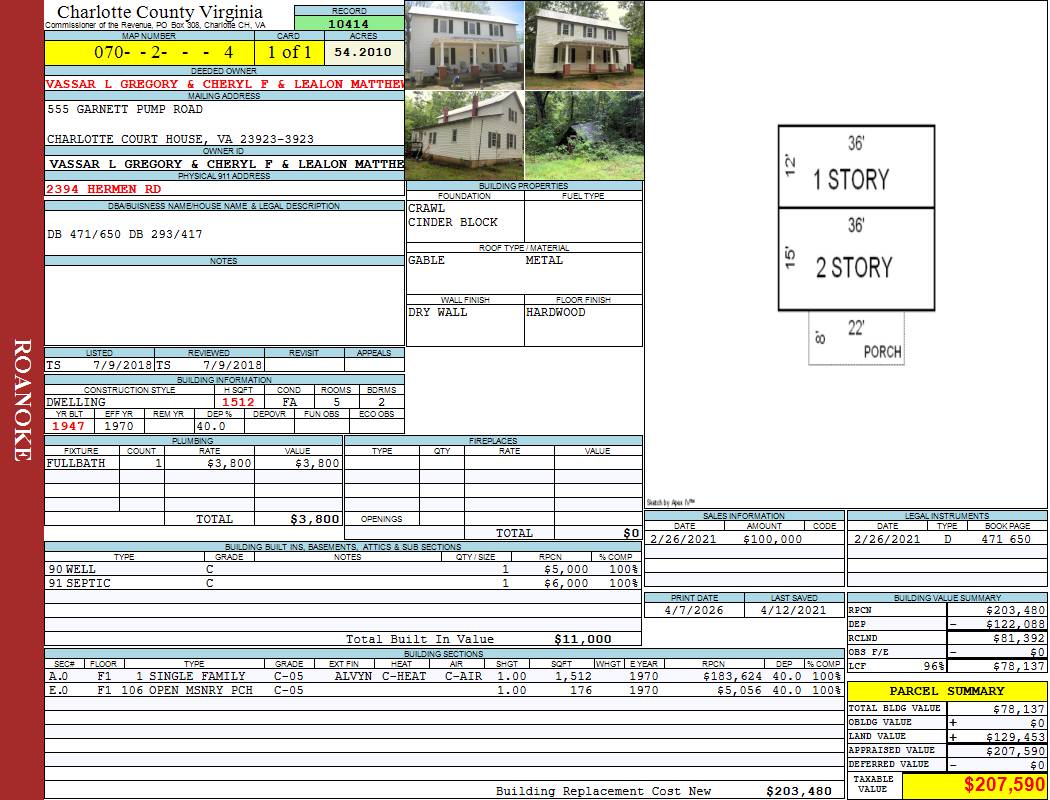Click the deeded owner name in red
Image resolution: width=1050 pixels, height=800 pixels.
click(x=224, y=84)
